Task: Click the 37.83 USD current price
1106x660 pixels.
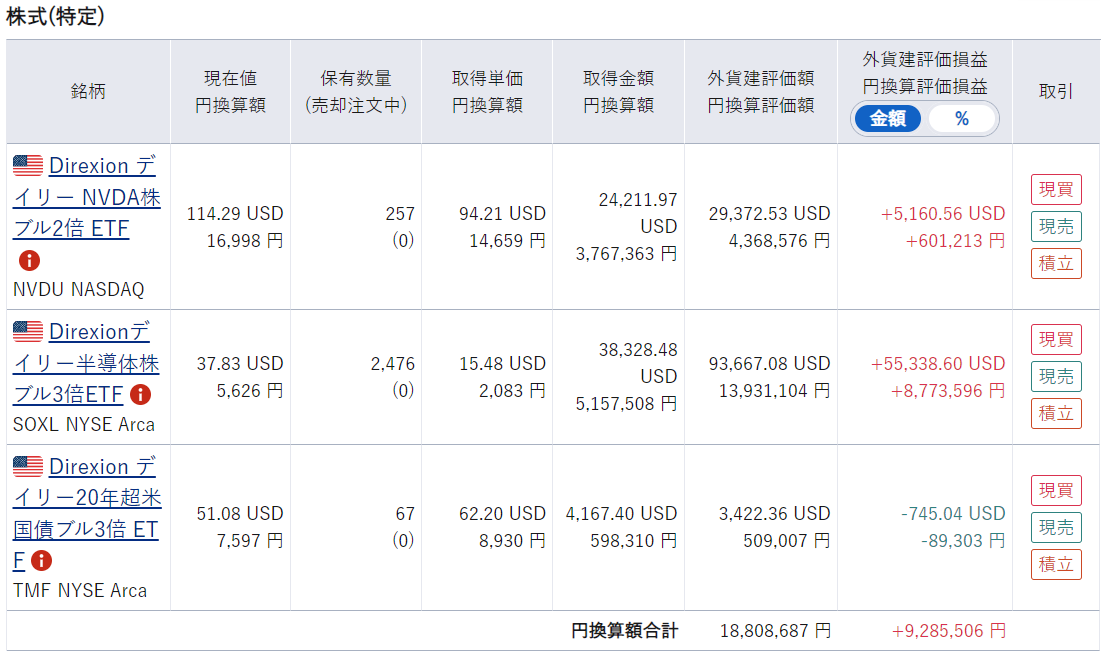Action: click(x=240, y=364)
